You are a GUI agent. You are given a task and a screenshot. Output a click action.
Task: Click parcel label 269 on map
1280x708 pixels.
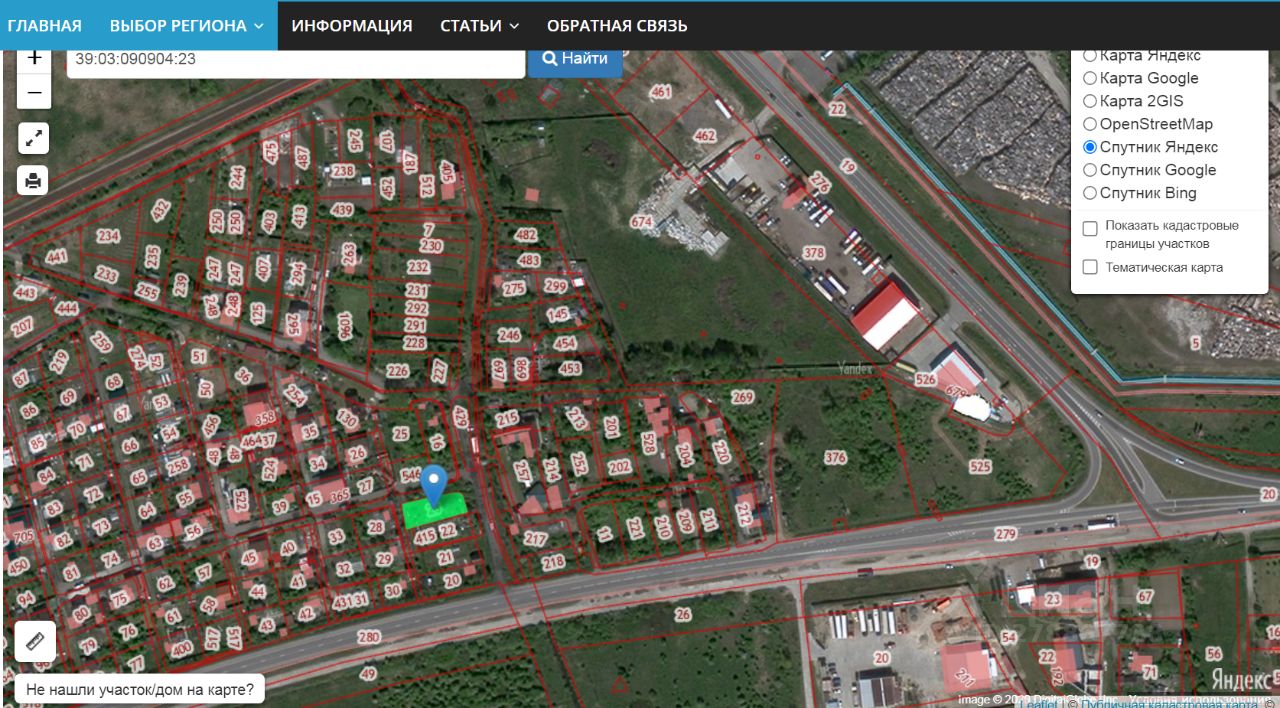pos(742,397)
